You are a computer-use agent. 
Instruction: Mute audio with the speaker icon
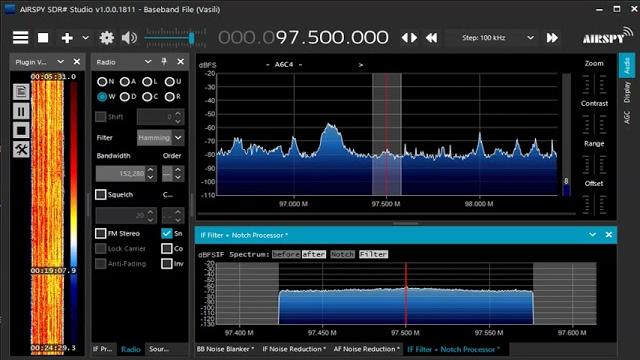[129, 38]
